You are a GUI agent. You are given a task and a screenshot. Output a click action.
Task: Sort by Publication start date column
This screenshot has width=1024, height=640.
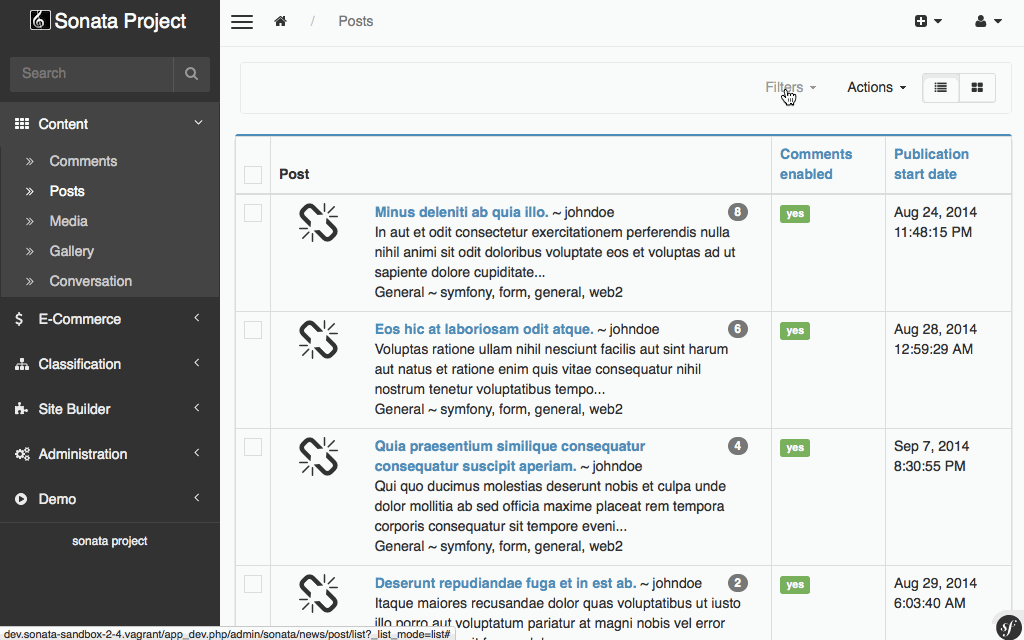click(931, 164)
